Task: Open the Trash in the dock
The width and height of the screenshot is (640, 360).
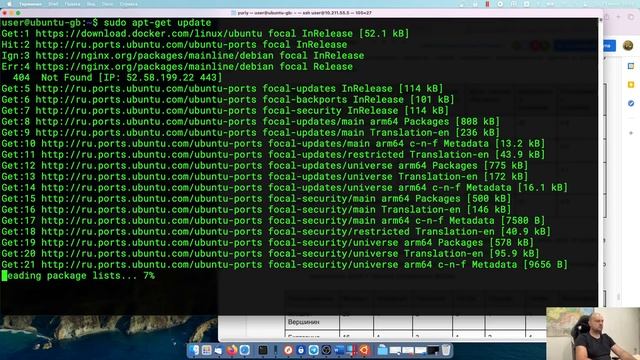Action: (446, 350)
